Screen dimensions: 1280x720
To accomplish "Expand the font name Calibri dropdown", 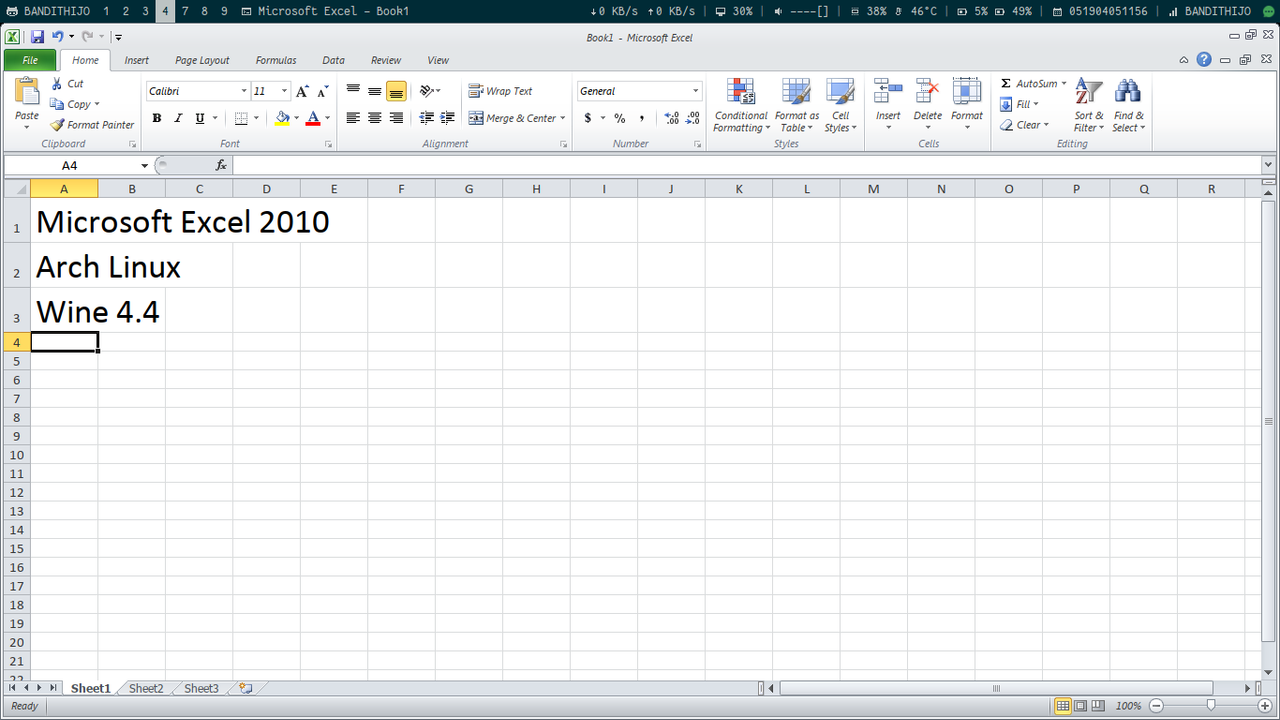I will 243,91.
